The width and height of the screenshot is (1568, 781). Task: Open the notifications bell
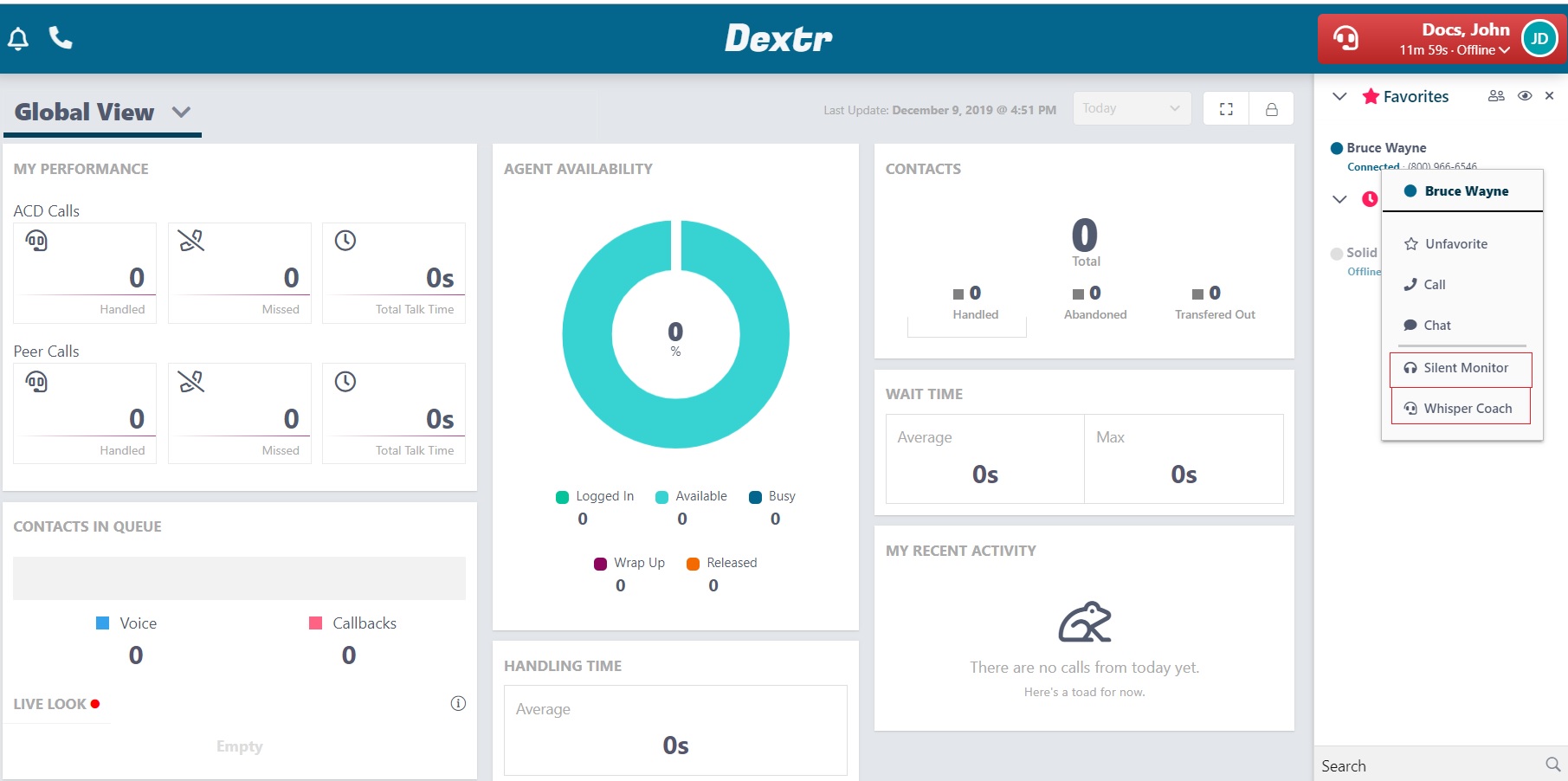(x=18, y=38)
